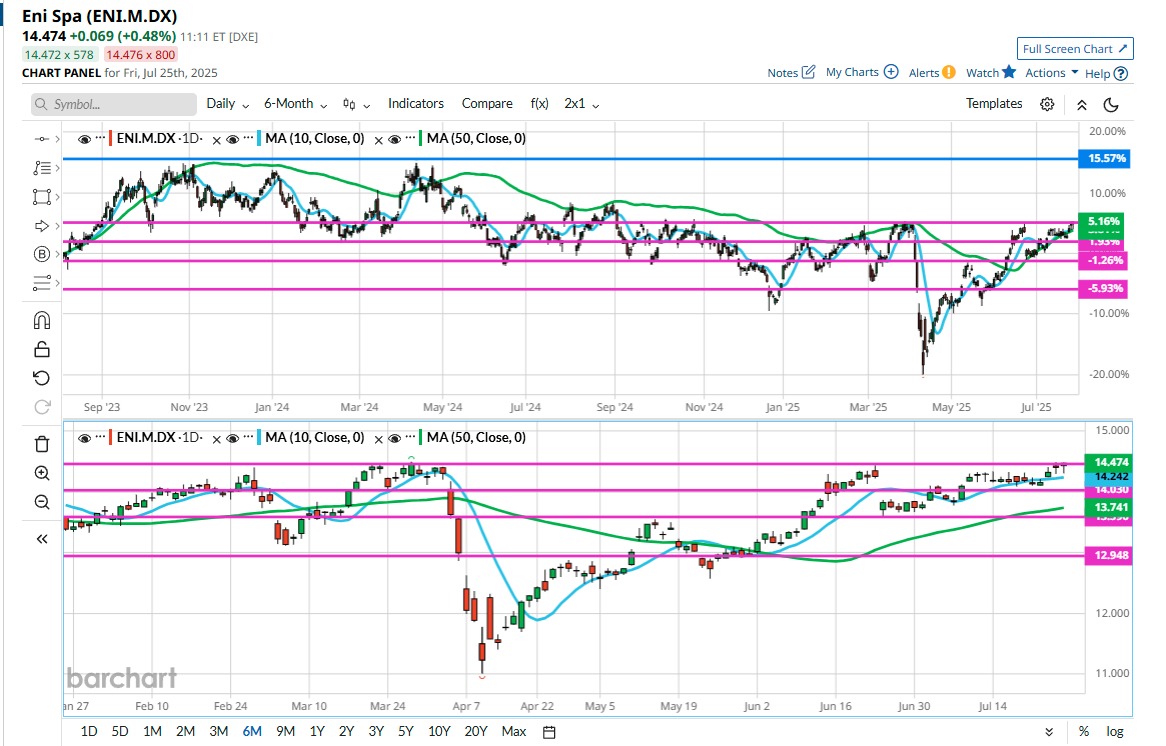Open the Help link

click(x=1107, y=73)
